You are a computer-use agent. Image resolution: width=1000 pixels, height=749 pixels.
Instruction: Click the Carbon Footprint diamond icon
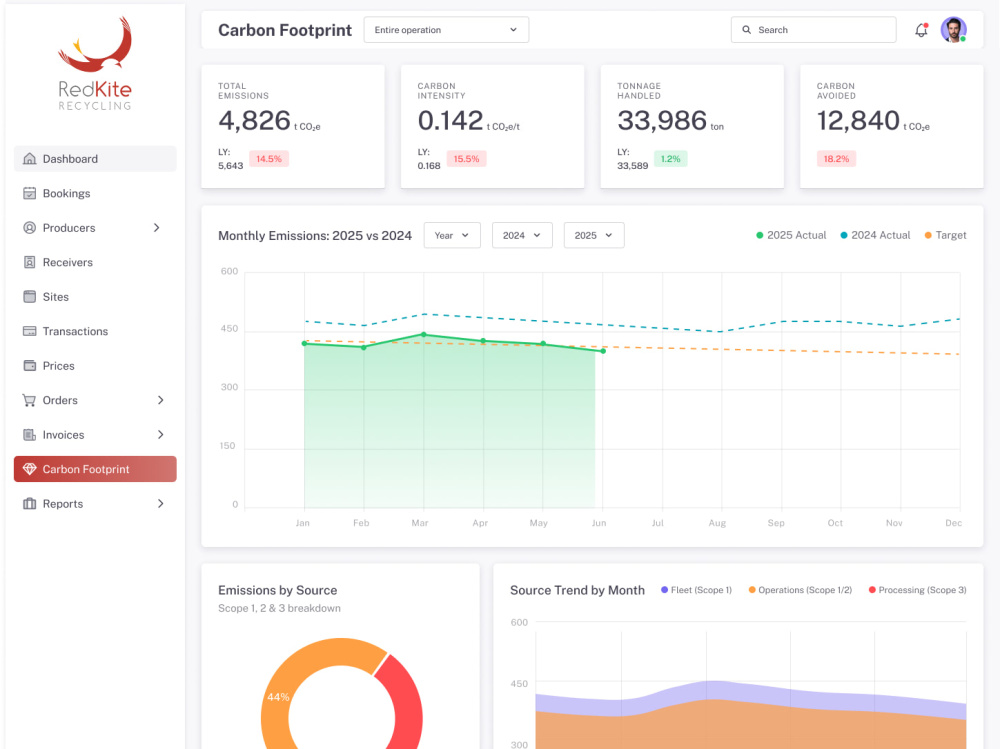(29, 469)
